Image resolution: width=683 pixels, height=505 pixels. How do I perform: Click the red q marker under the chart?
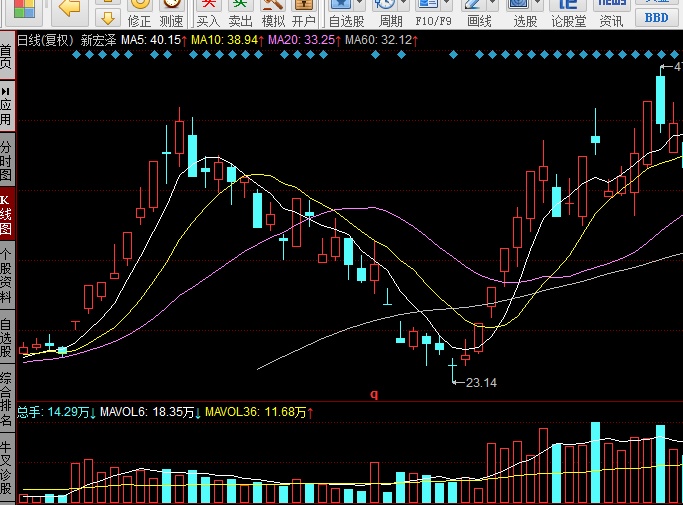tap(374, 394)
